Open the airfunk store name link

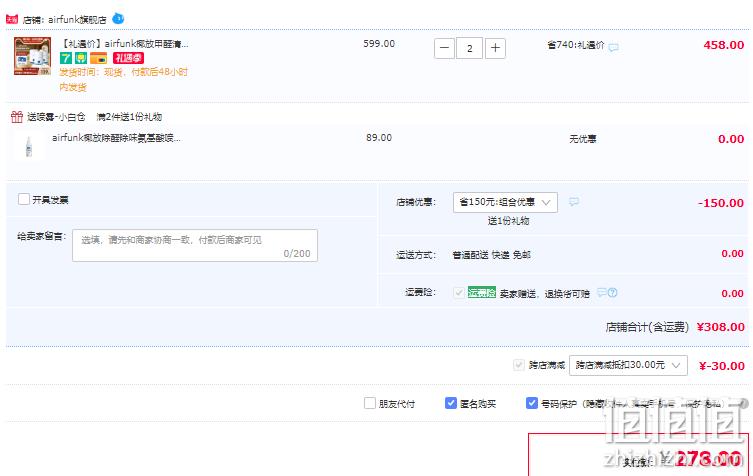click(x=77, y=20)
